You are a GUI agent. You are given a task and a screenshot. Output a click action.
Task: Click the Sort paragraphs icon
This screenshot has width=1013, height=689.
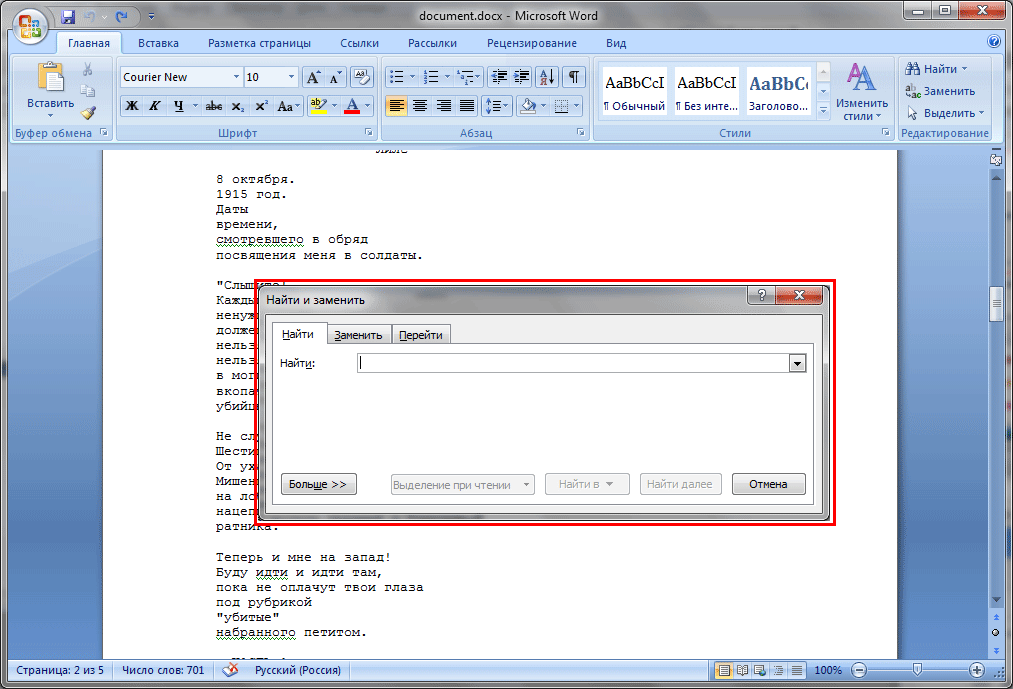pos(547,77)
